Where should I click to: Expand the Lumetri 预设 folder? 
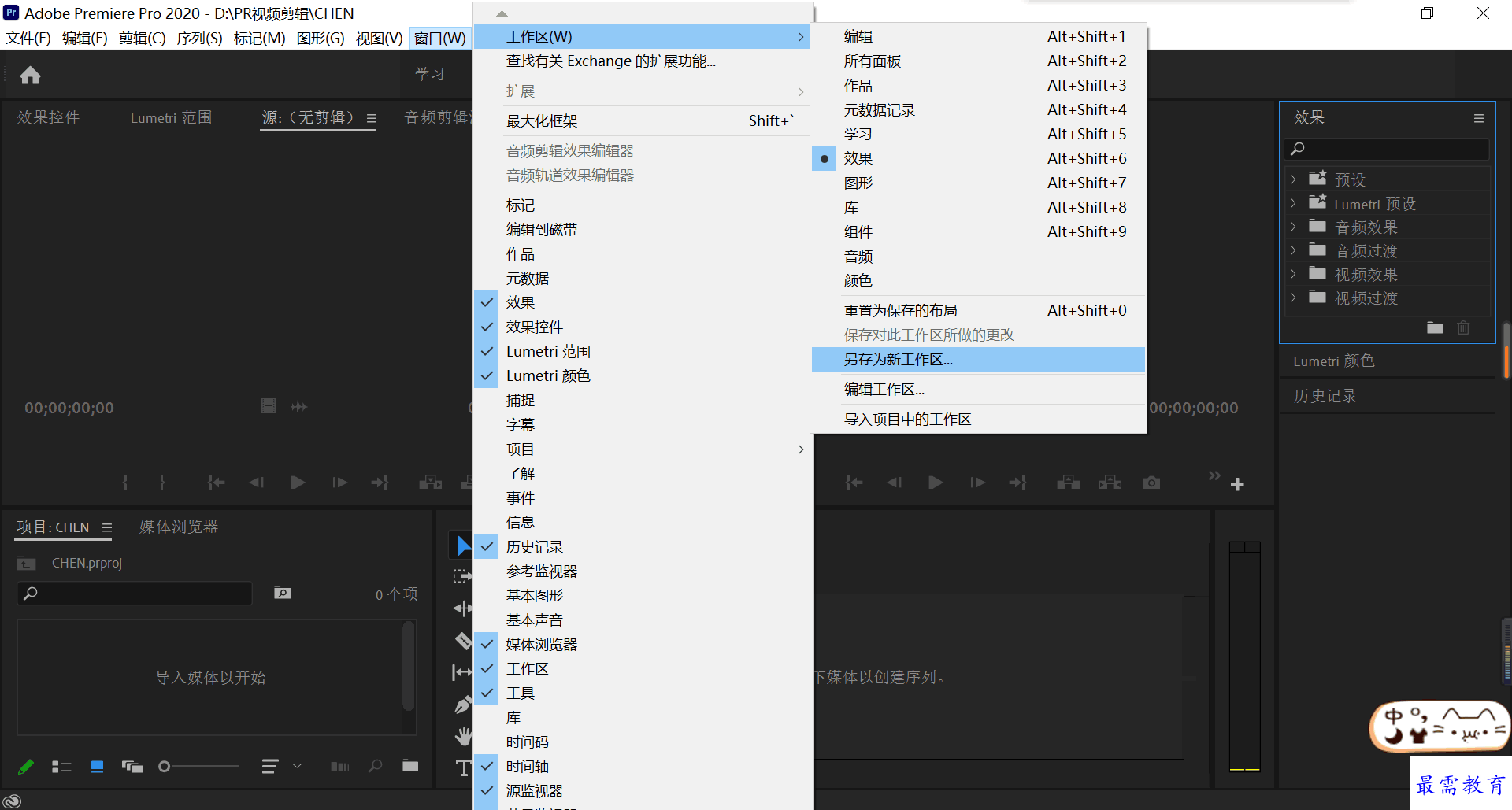[x=1293, y=203]
